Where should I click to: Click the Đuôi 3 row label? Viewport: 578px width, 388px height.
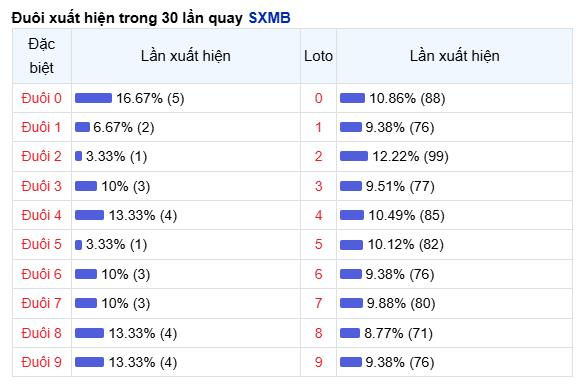pyautogui.click(x=42, y=186)
